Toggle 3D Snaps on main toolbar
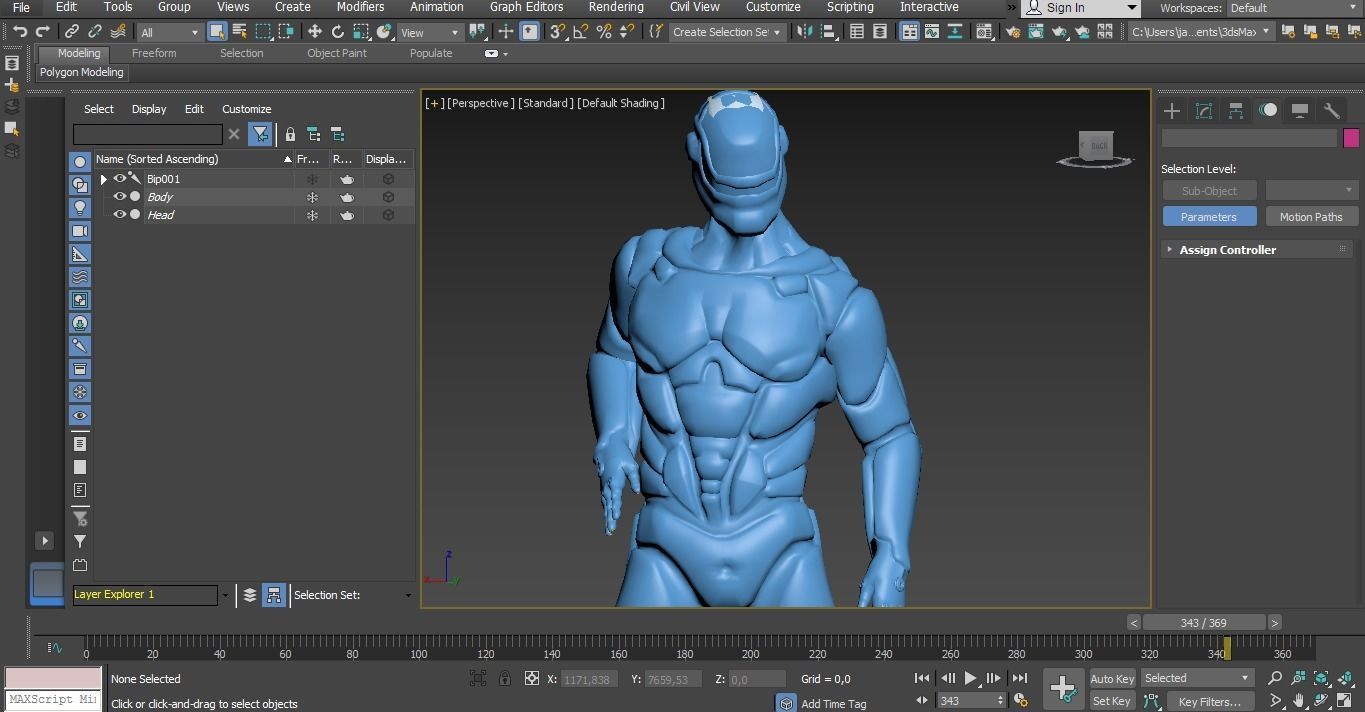The width and height of the screenshot is (1365, 712). coord(558,32)
